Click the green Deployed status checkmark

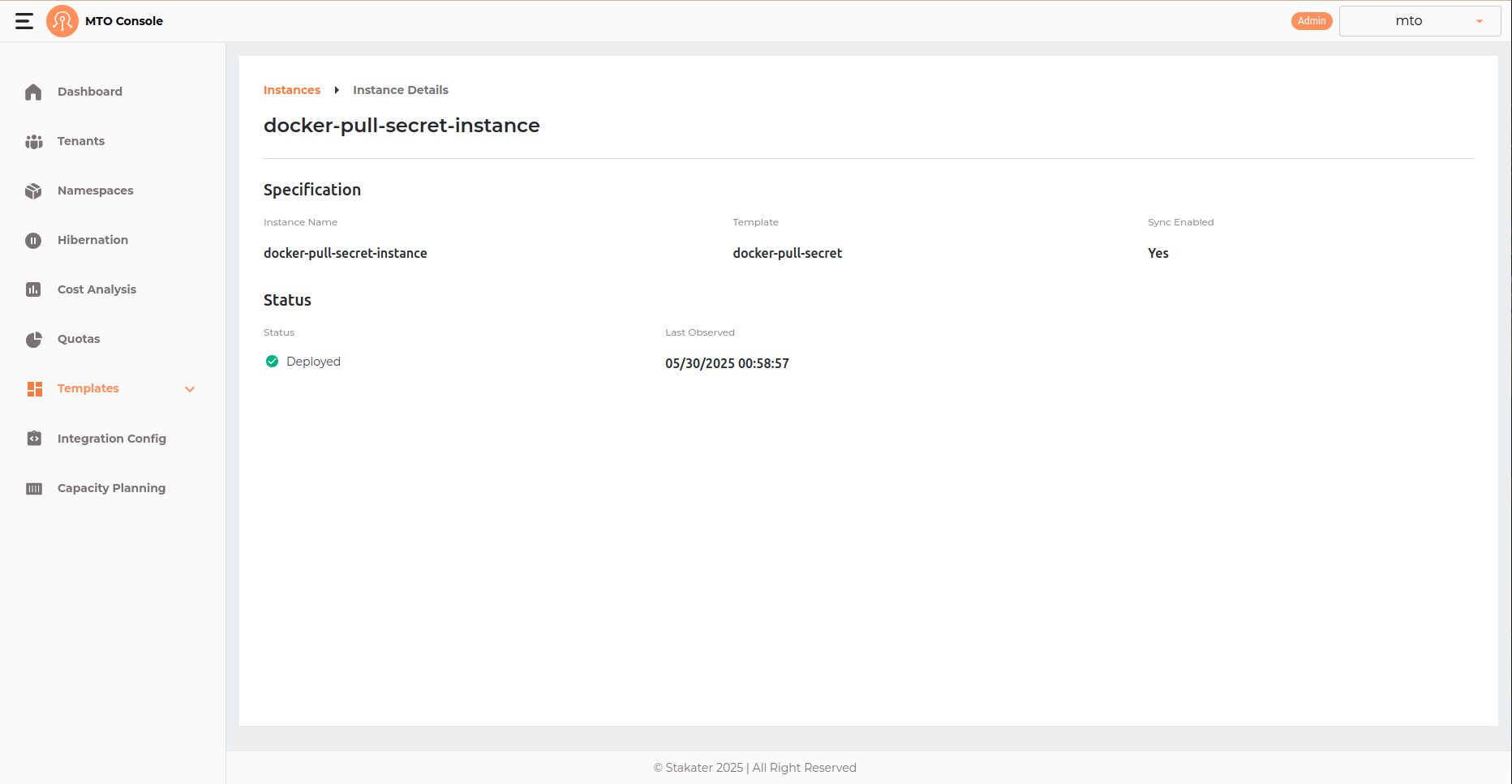(x=272, y=361)
